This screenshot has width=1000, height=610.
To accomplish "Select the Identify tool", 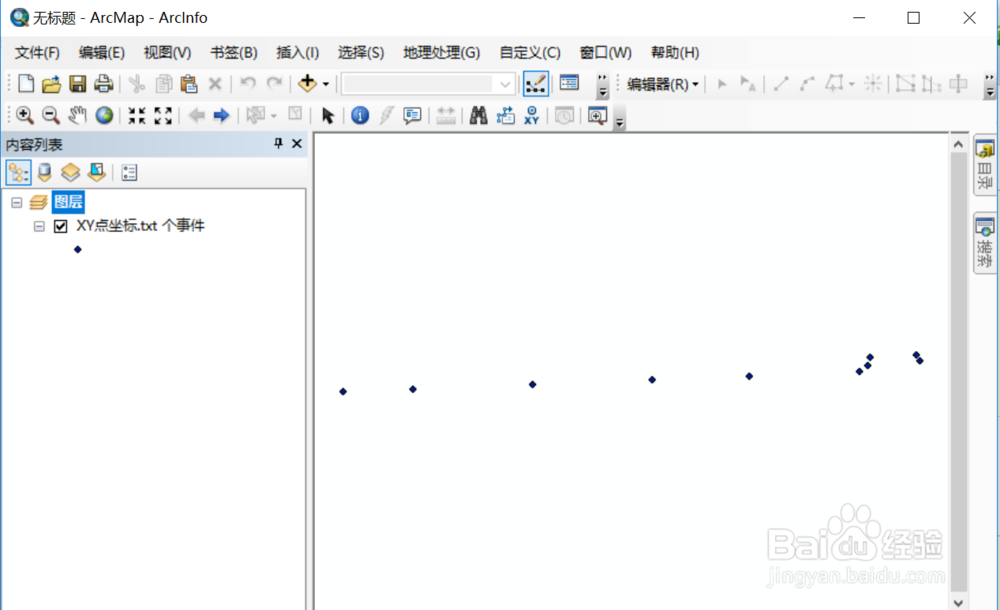I will tap(359, 115).
